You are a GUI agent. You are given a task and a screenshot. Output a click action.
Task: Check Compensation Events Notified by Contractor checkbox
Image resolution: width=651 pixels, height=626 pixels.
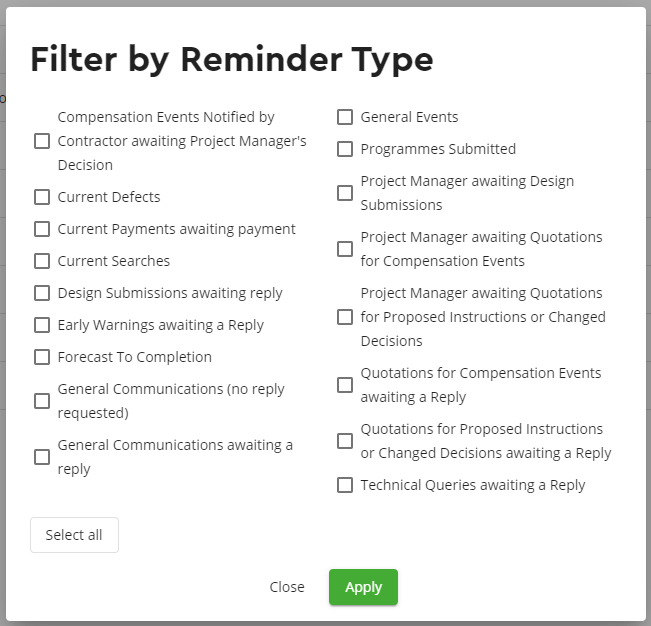point(42,141)
